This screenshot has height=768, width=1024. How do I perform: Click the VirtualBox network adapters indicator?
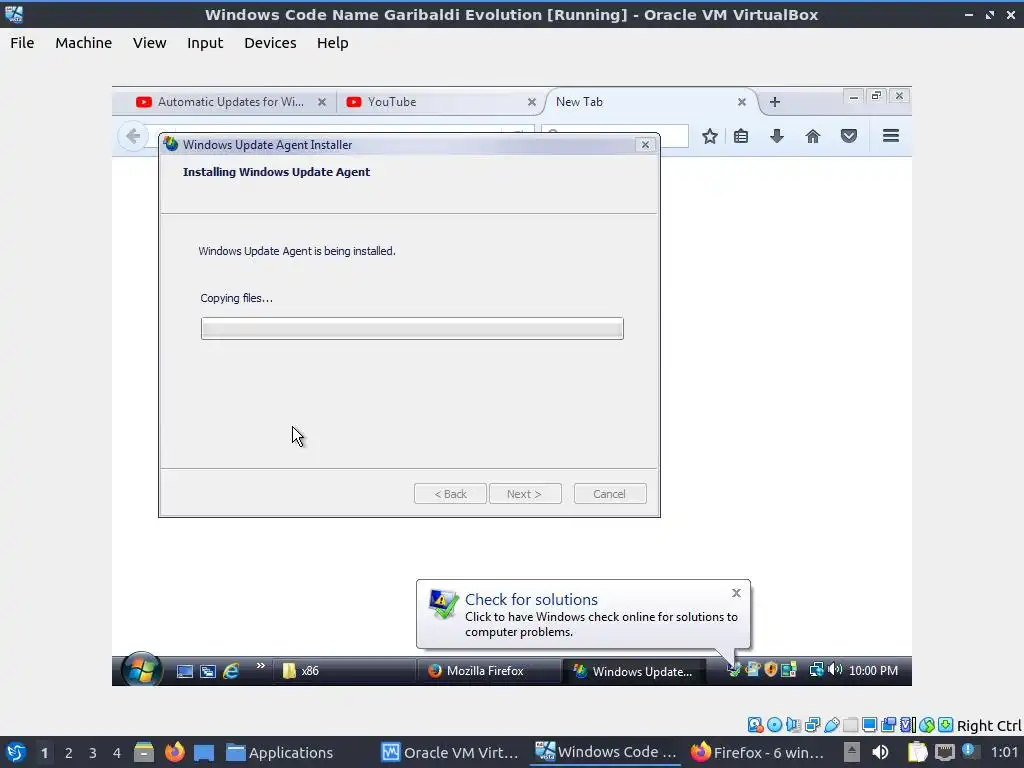(812, 725)
